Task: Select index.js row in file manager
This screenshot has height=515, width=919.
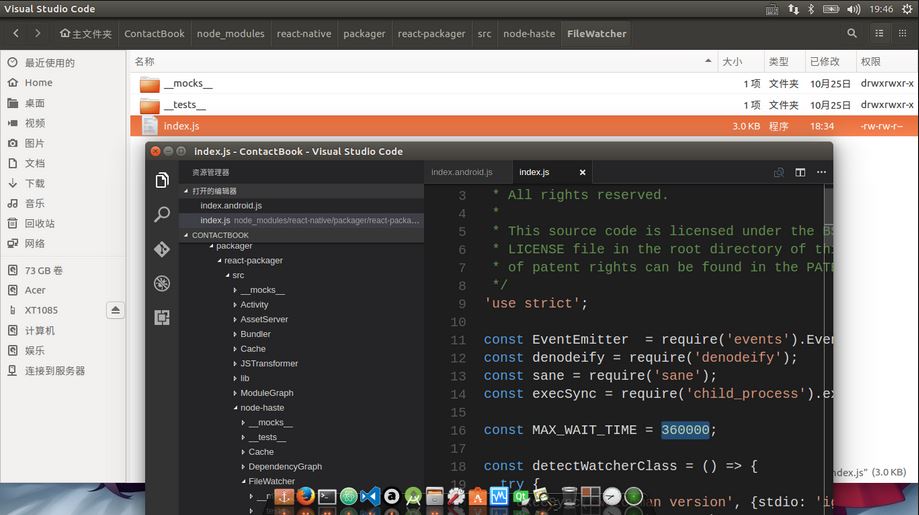Action: pyautogui.click(x=524, y=126)
